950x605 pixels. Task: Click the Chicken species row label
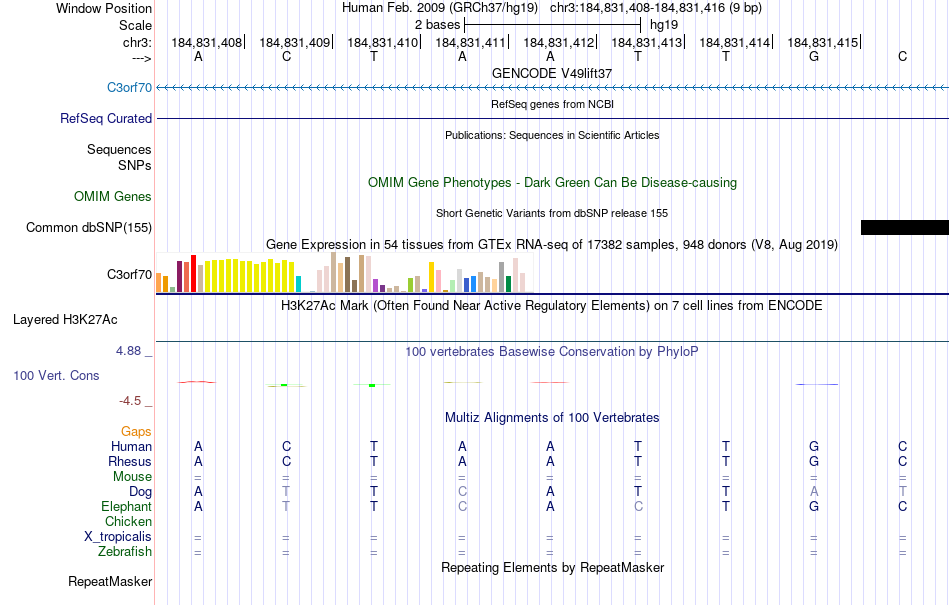click(128, 521)
